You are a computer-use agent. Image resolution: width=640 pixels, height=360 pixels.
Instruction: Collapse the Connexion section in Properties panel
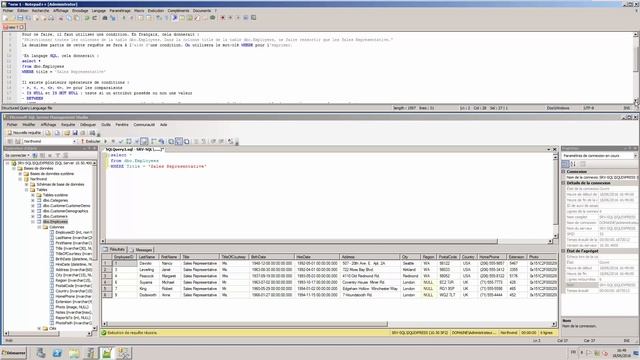coord(564,172)
